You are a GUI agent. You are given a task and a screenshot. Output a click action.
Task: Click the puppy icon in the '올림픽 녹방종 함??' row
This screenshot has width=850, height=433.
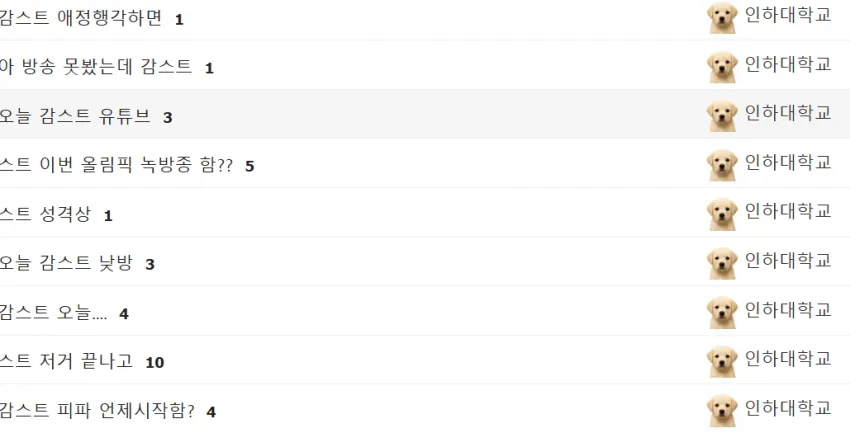tap(722, 165)
